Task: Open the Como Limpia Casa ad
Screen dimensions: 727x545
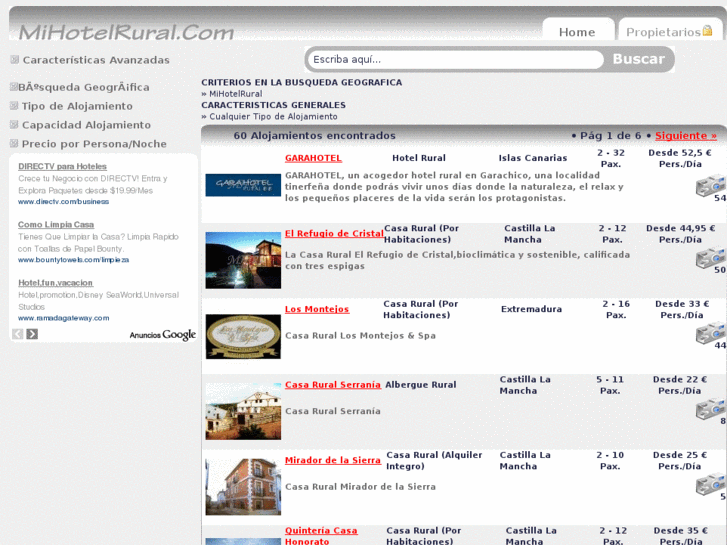Action: (x=56, y=225)
